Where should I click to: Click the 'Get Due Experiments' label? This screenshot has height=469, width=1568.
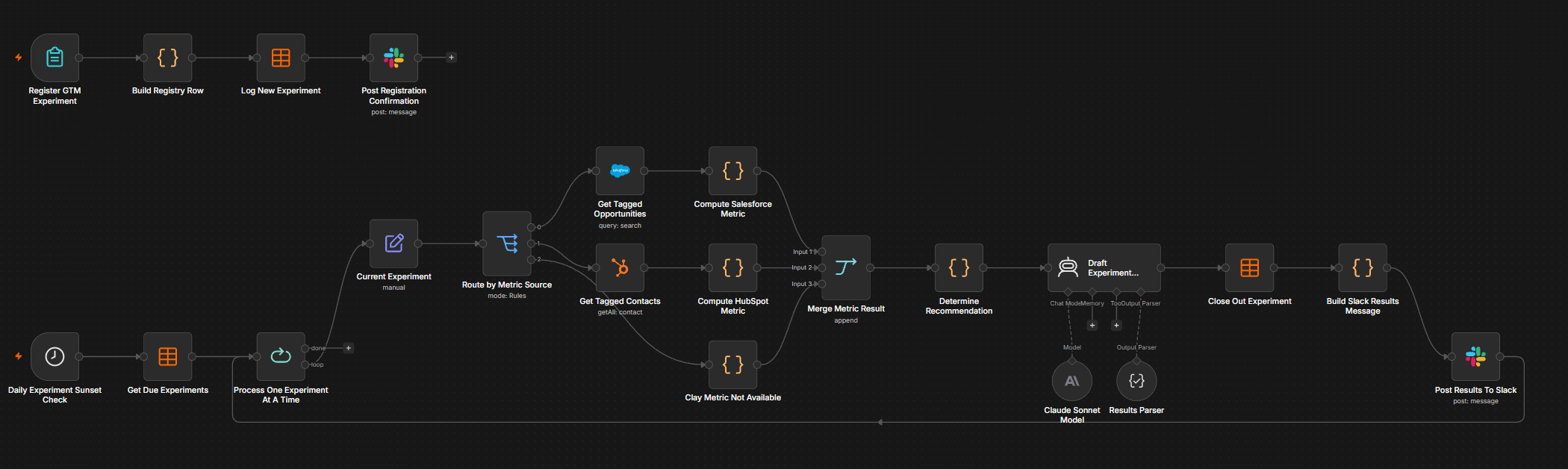click(x=168, y=390)
